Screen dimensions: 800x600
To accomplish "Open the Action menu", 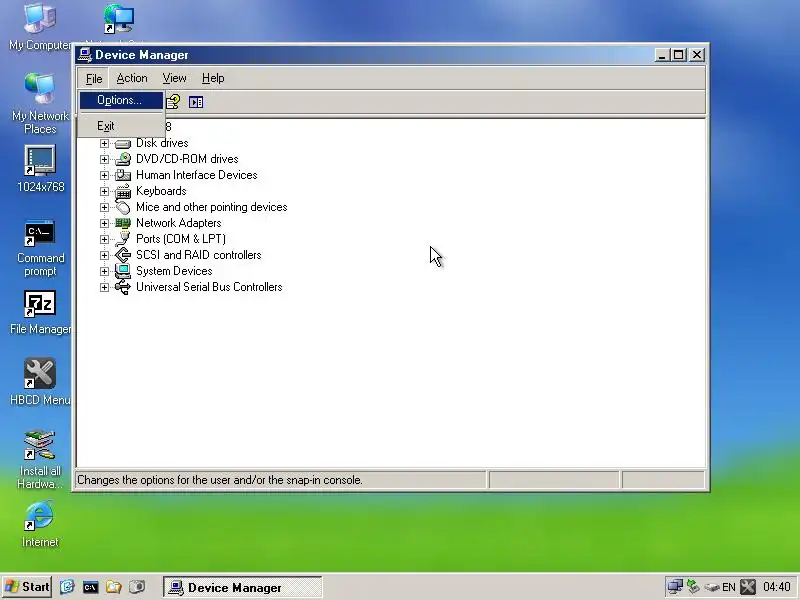I will (x=132, y=78).
